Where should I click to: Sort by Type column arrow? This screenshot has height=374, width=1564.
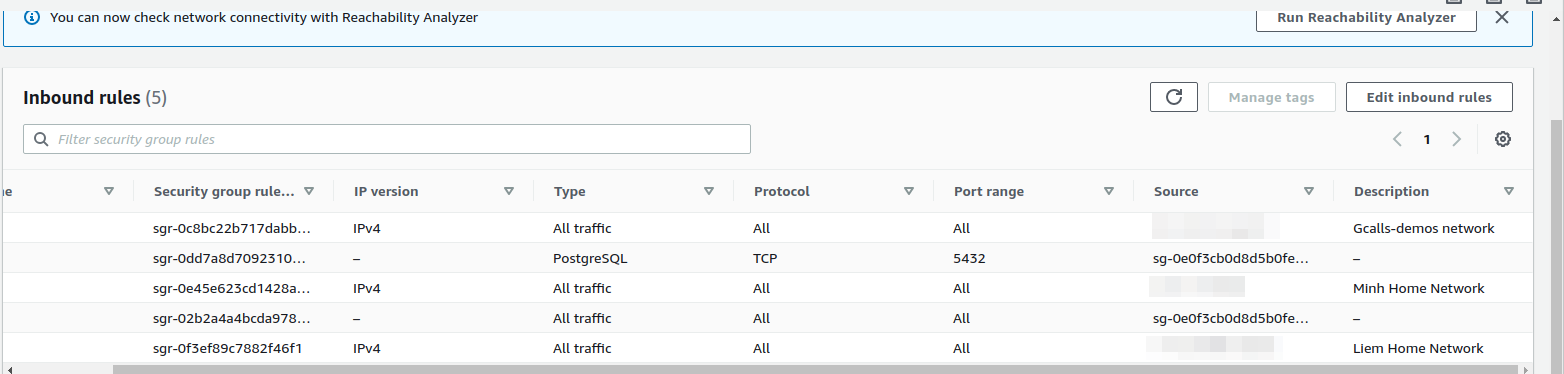point(709,191)
